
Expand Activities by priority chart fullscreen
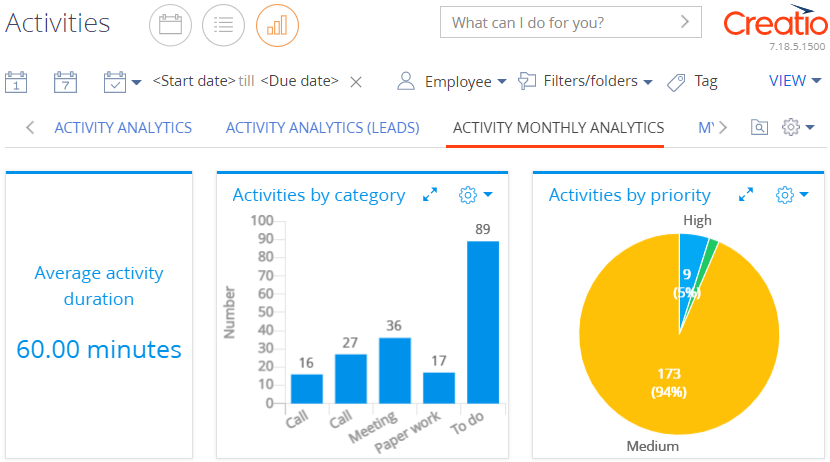coord(746,195)
